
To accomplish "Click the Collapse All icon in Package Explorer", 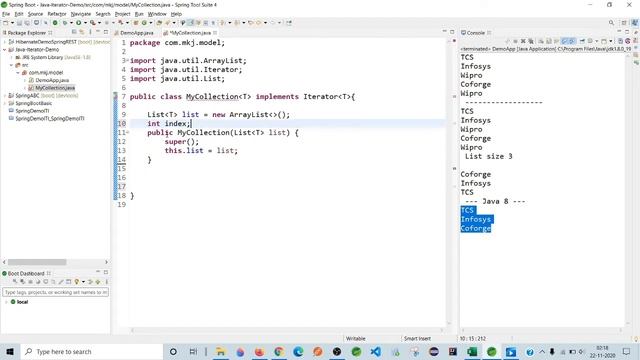I will [x=74, y=32].
